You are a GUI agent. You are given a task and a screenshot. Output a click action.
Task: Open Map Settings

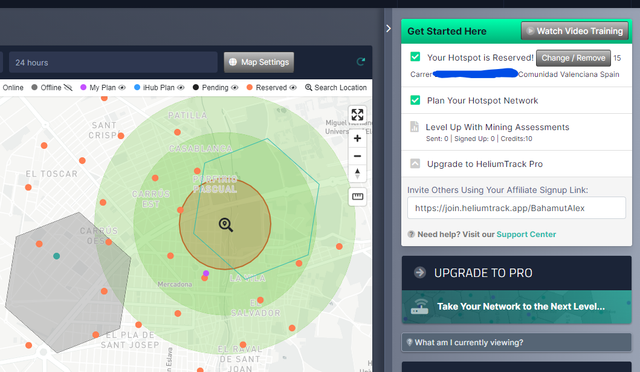click(259, 62)
